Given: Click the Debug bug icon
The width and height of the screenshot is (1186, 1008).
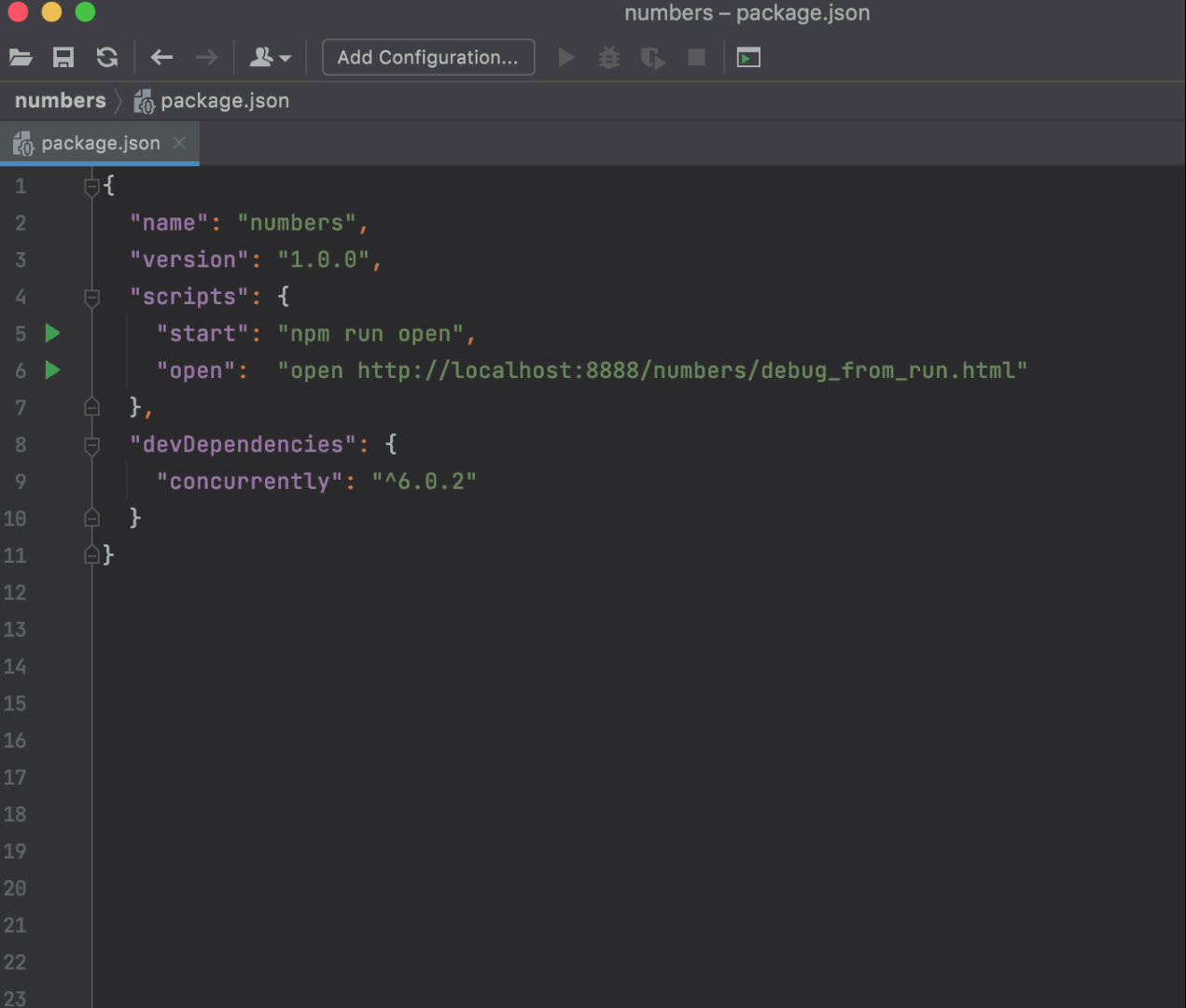Looking at the screenshot, I should (609, 58).
